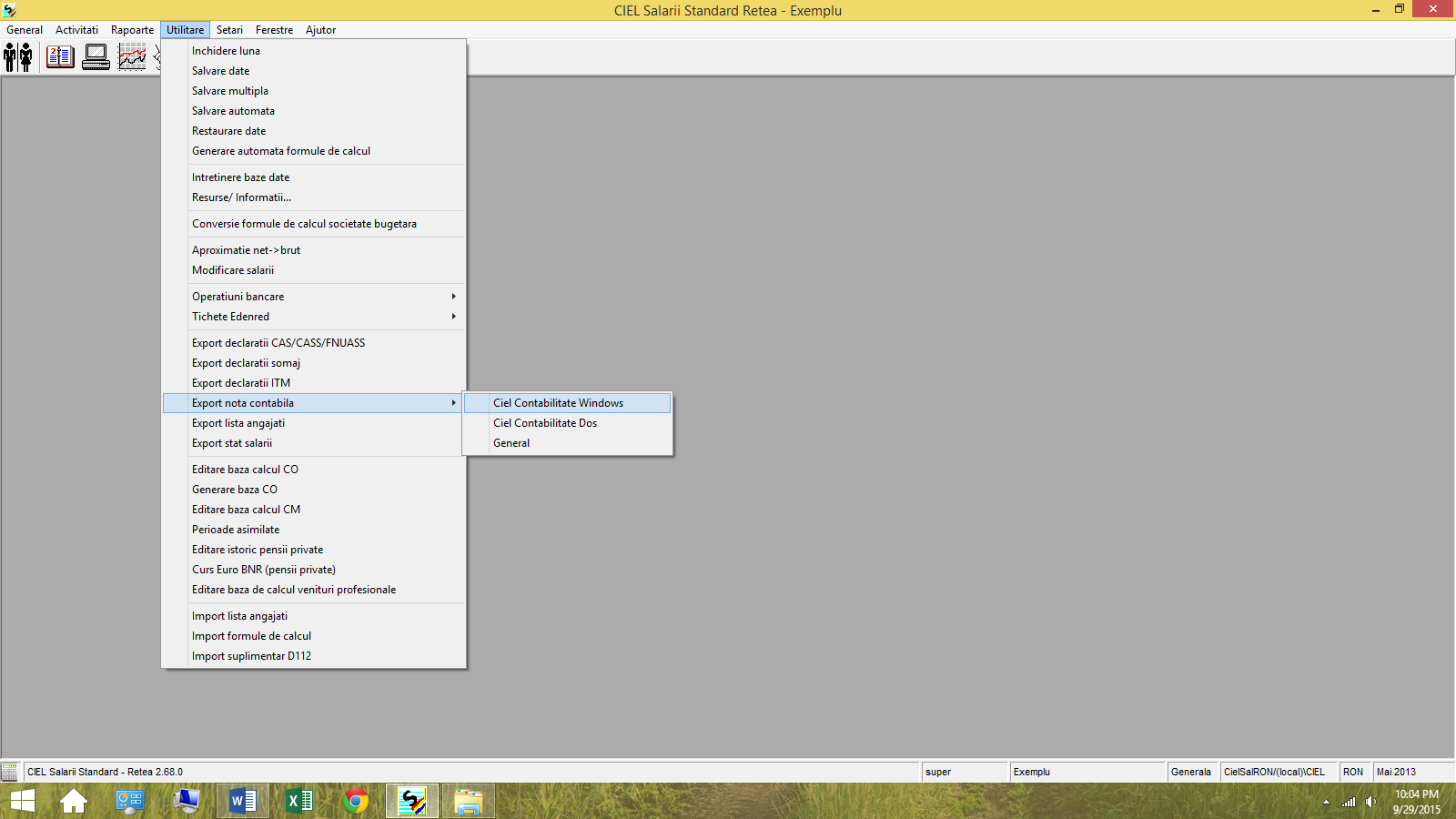
Task: Open Editare baza calcul CM
Action: [x=313, y=510]
